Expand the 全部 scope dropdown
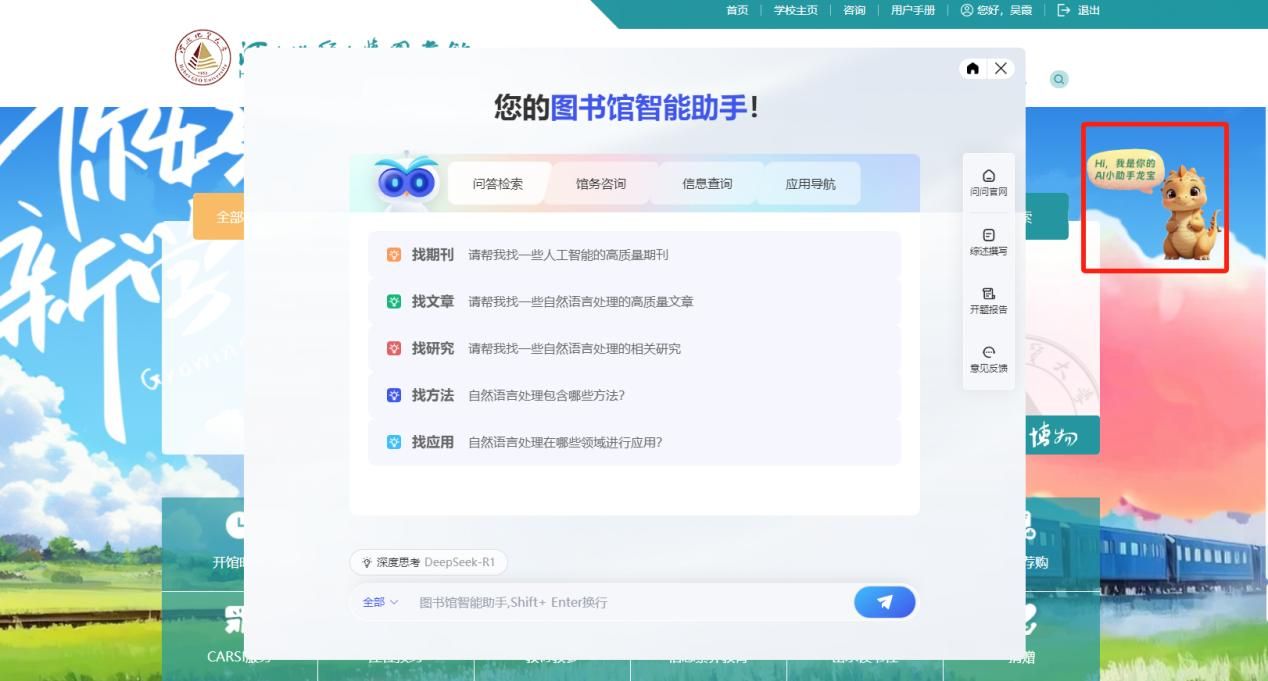Image resolution: width=1268 pixels, height=681 pixels. pyautogui.click(x=380, y=602)
